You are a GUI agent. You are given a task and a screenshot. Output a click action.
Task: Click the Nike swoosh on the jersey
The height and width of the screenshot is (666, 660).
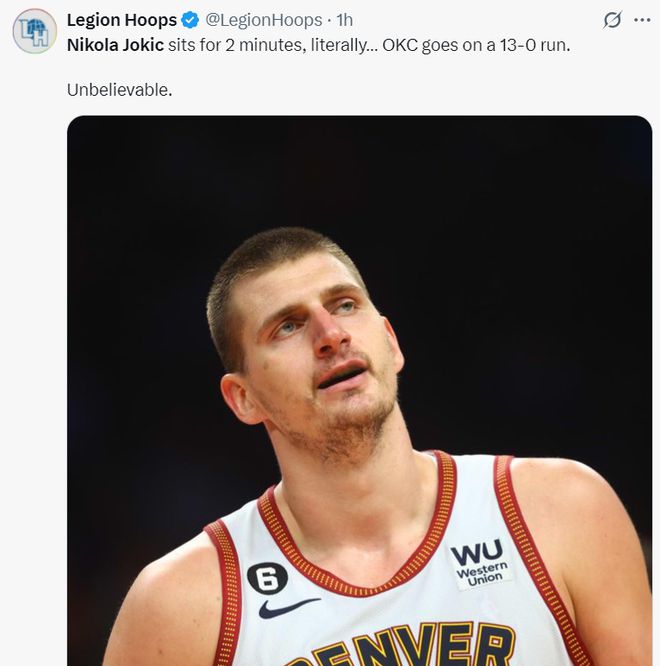click(288, 606)
